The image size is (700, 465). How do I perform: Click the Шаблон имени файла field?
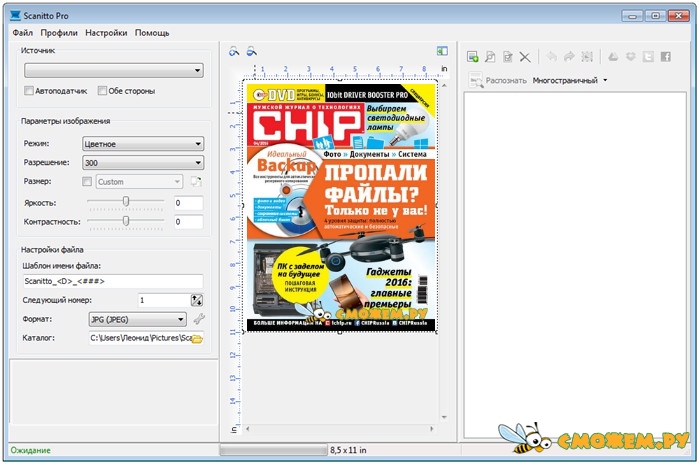point(113,281)
